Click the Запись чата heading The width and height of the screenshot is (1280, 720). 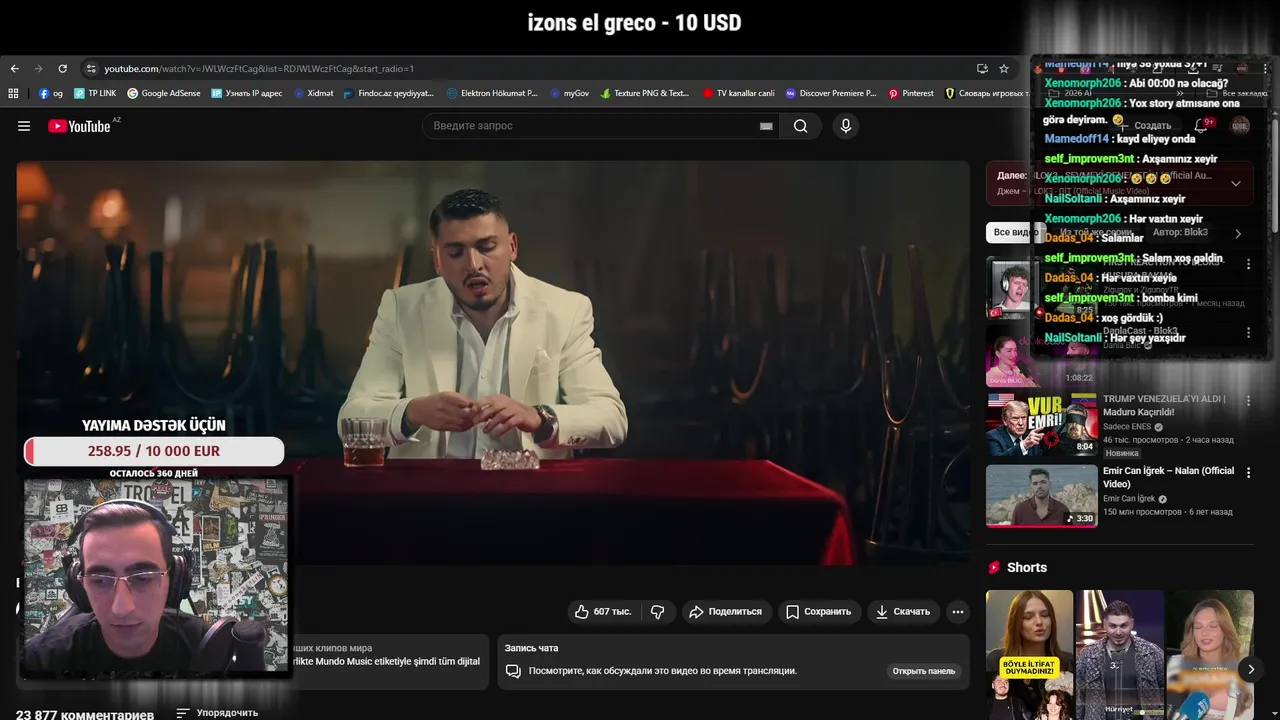(531, 648)
